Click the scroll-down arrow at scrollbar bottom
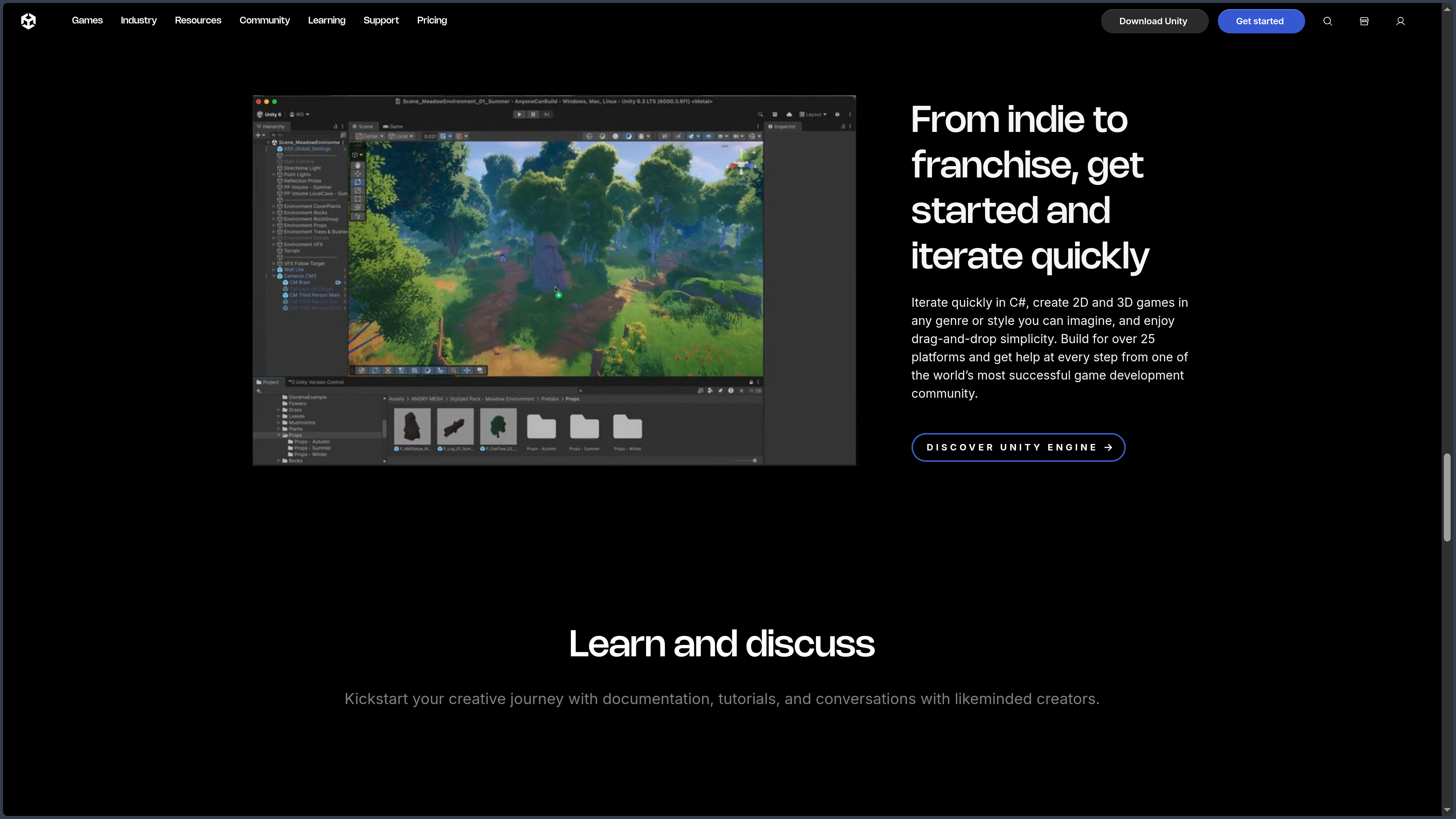This screenshot has width=1456, height=819. point(1447,810)
